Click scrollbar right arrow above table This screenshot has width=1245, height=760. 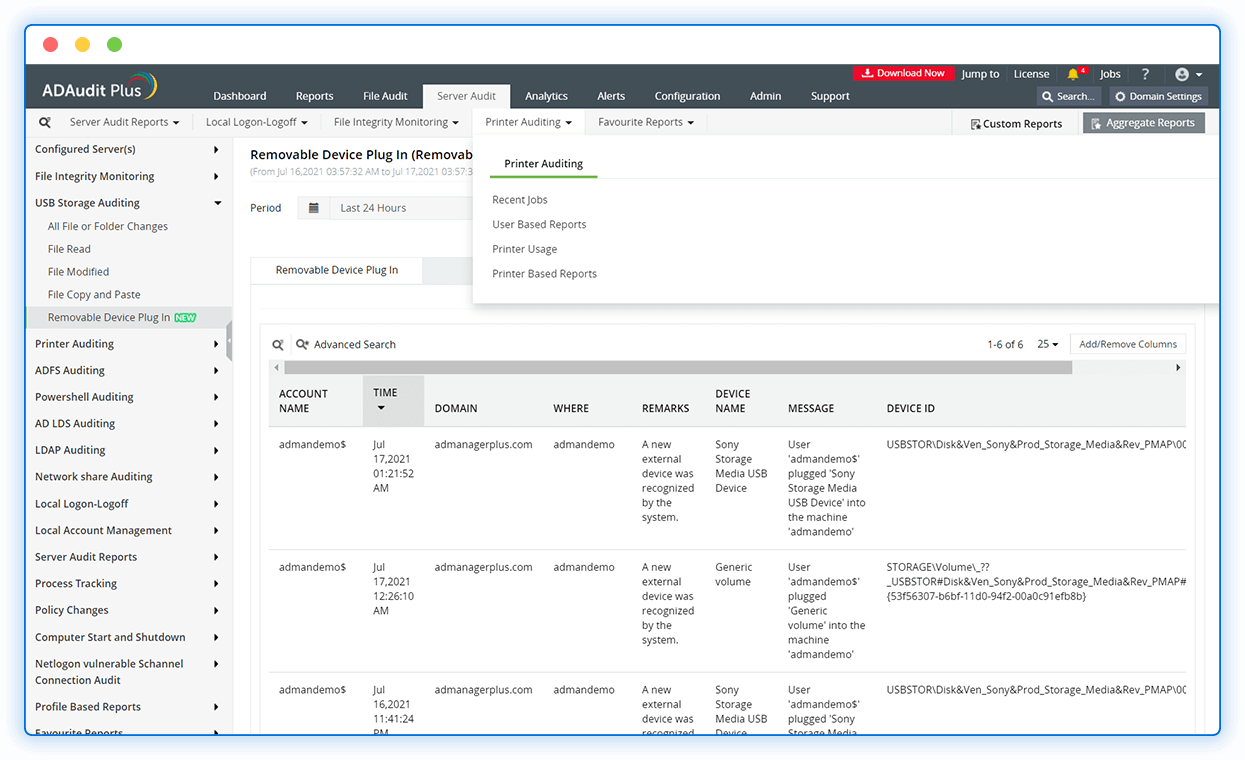click(x=1178, y=368)
